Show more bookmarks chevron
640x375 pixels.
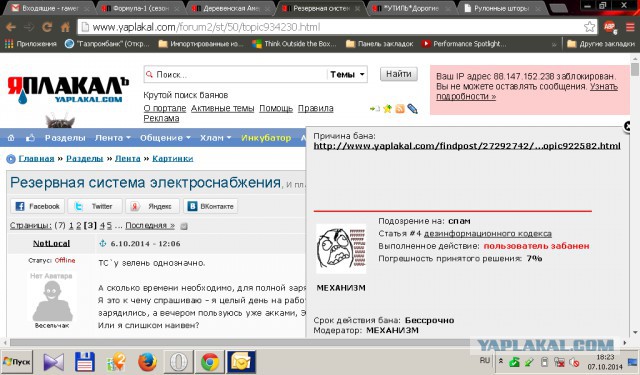coord(554,44)
